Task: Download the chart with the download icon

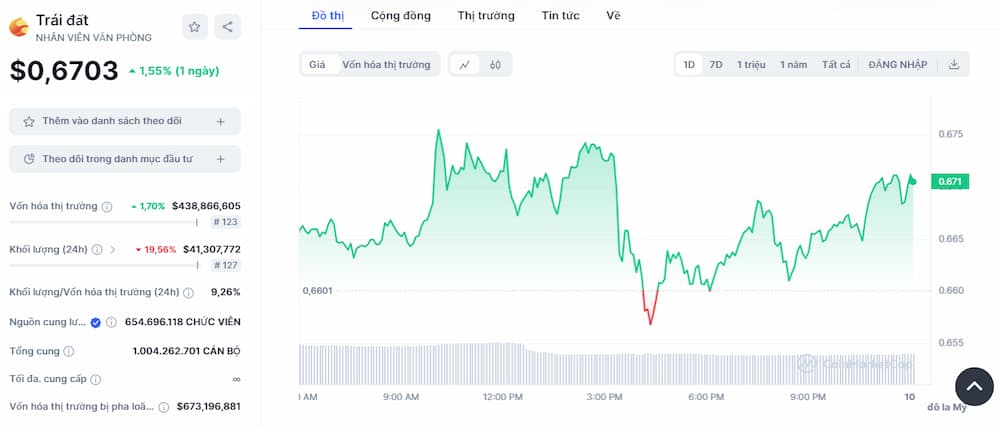Action: [954, 65]
